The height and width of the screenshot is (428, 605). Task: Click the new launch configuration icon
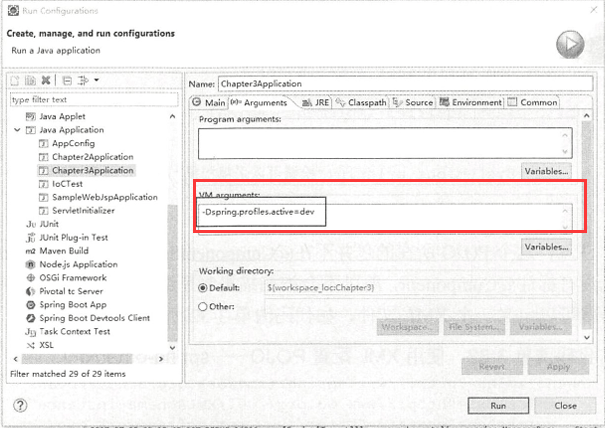[x=16, y=80]
